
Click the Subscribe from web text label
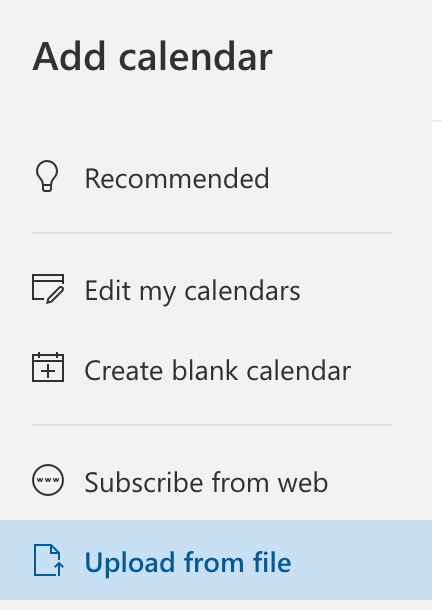pos(206,482)
